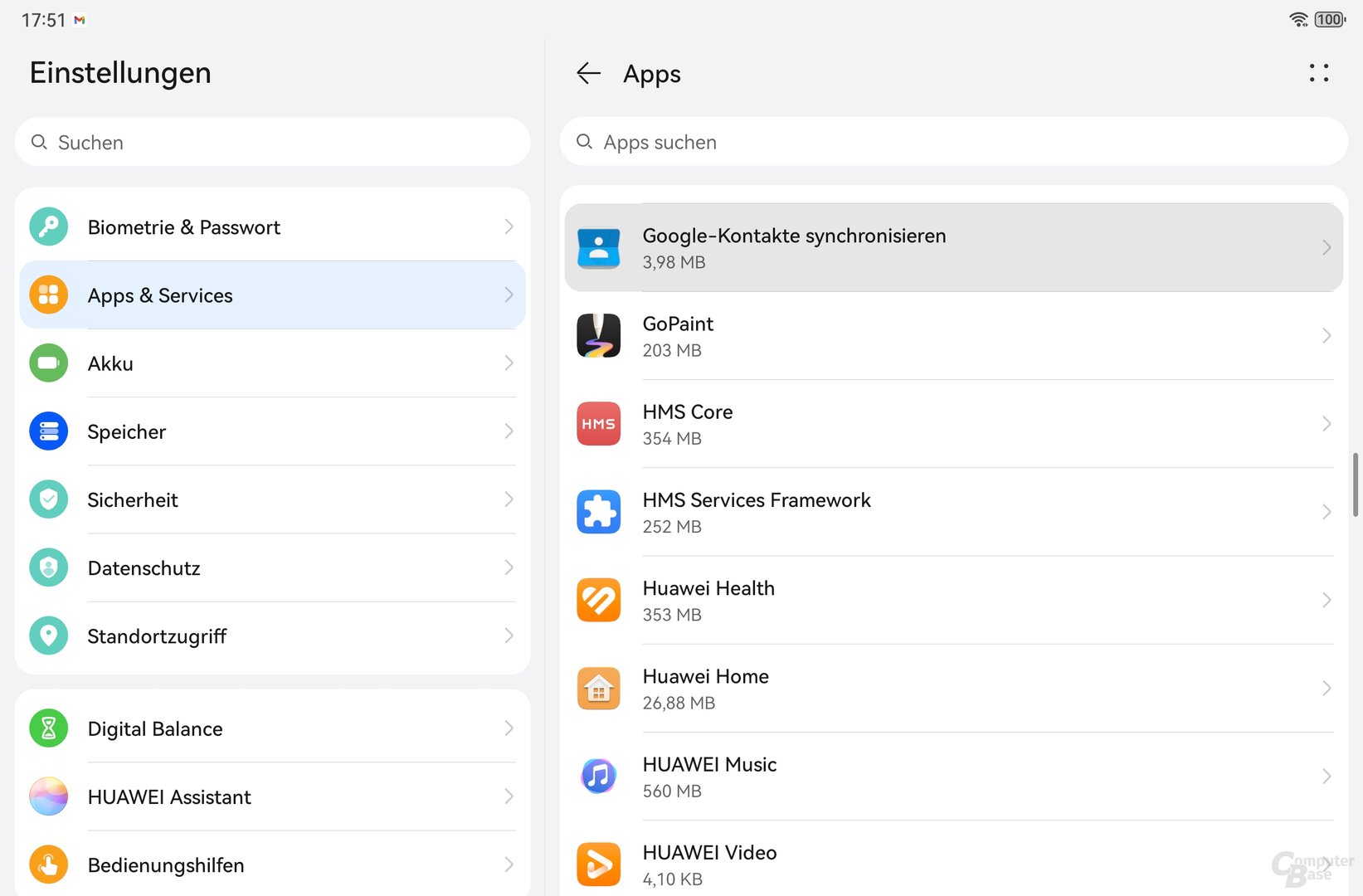
Task: Tap the HUAWEI Video play icon
Action: (598, 864)
